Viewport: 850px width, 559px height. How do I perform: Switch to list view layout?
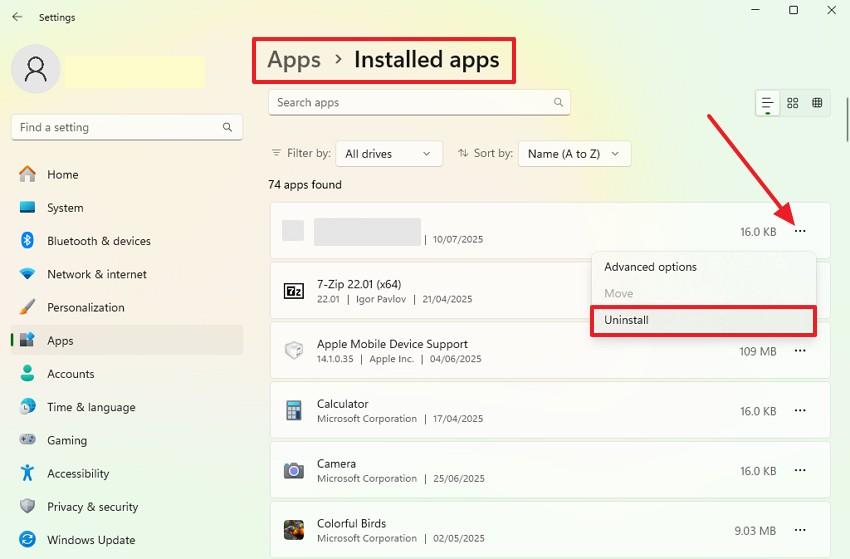tap(767, 103)
